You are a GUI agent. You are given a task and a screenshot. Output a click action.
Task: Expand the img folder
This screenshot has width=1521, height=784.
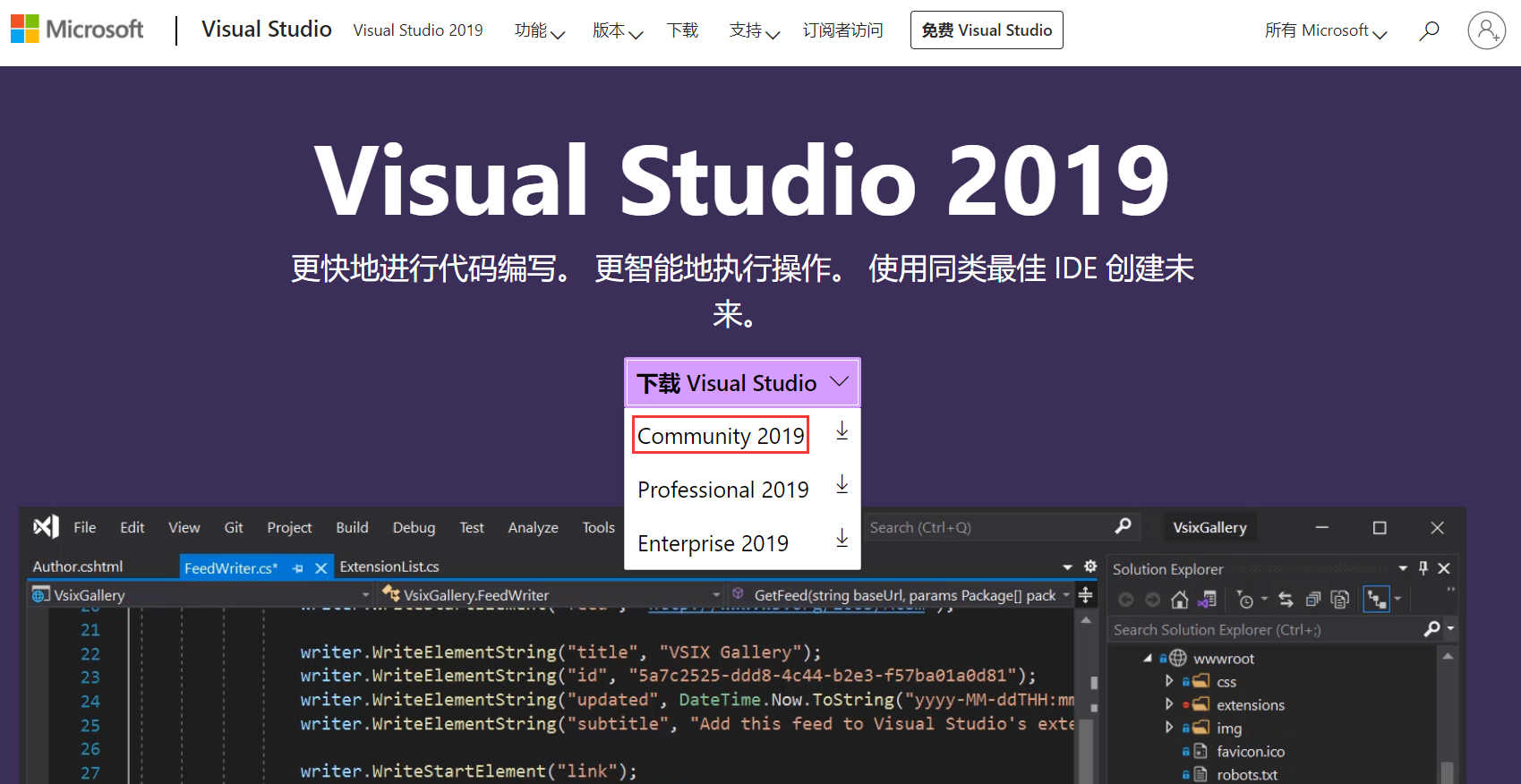(x=1169, y=728)
